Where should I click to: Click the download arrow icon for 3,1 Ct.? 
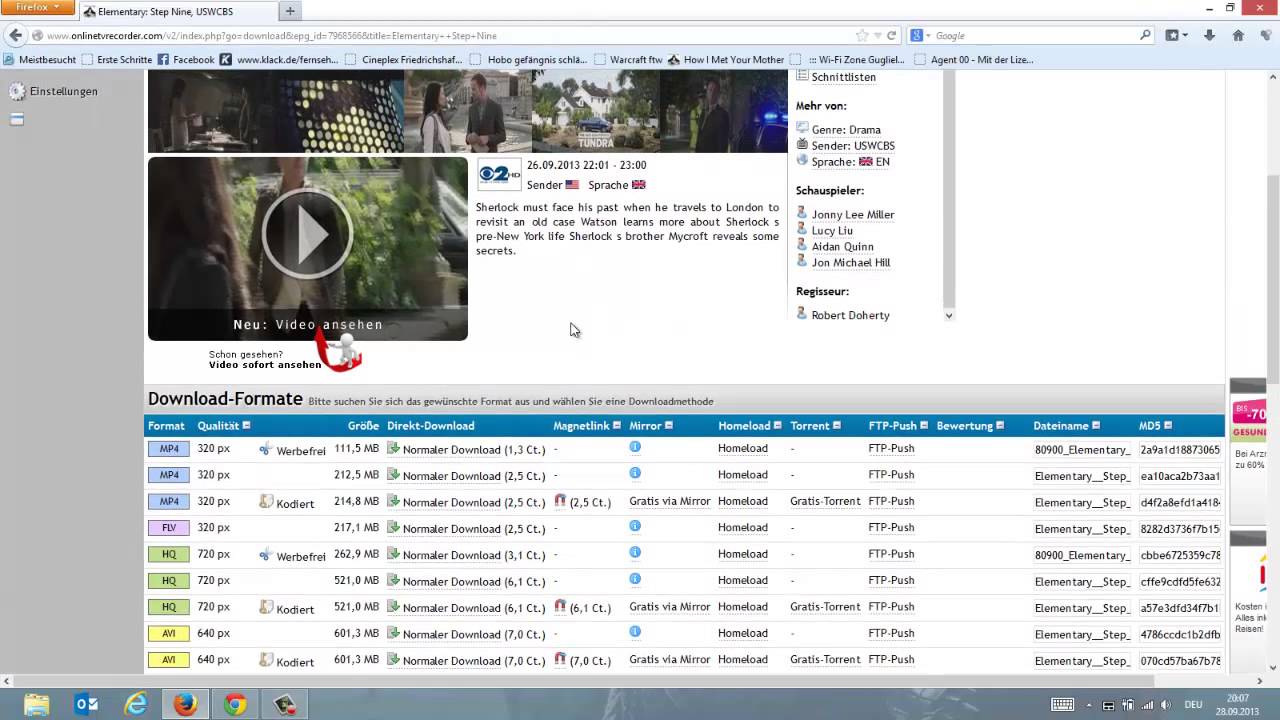tap(393, 554)
